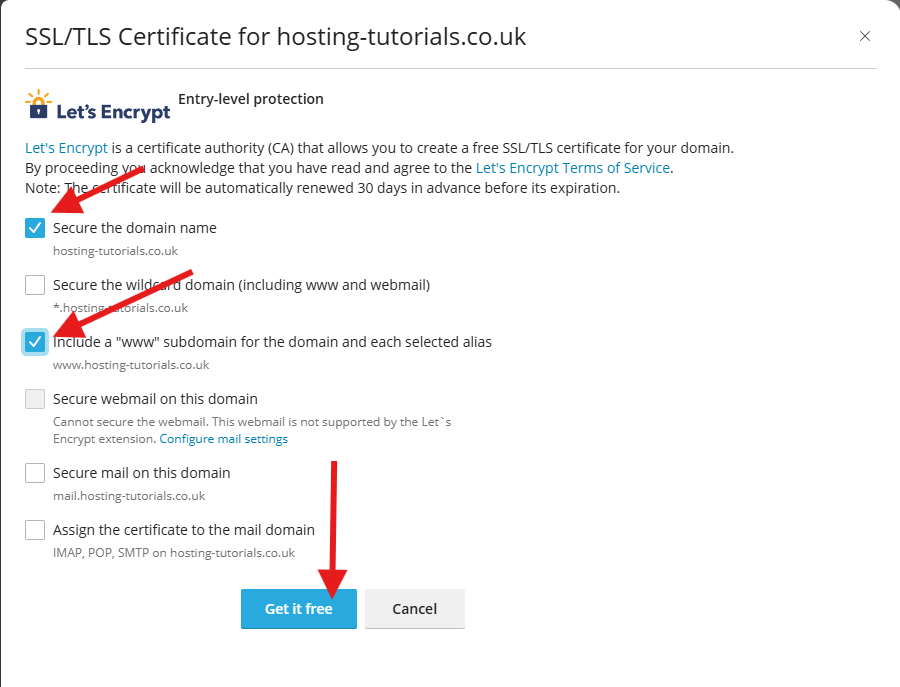This screenshot has width=900, height=687.
Task: Disable the "Secure the domain name" checkbox
Action: (34, 227)
